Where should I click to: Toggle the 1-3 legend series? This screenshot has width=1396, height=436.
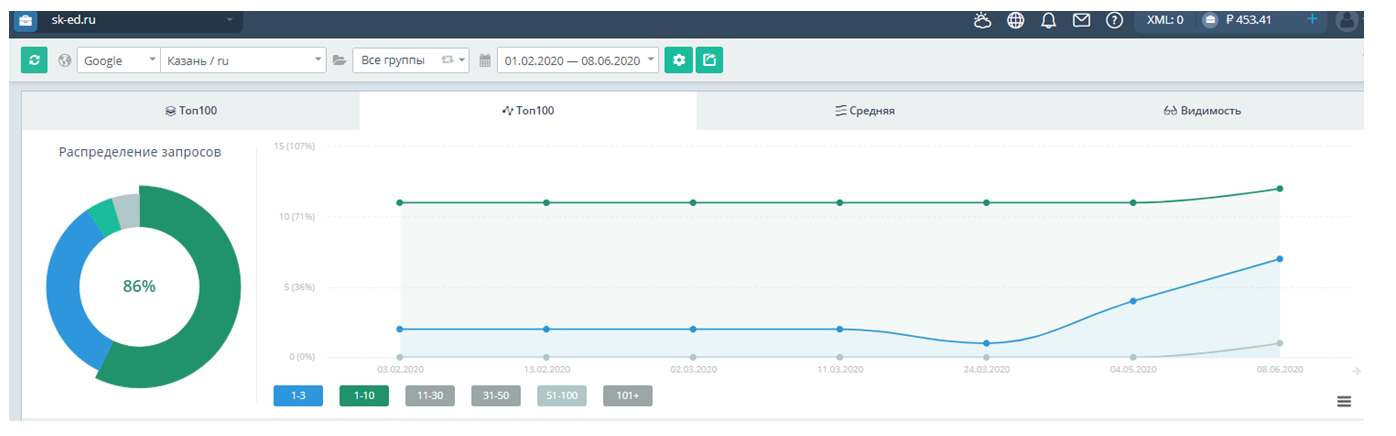point(298,396)
